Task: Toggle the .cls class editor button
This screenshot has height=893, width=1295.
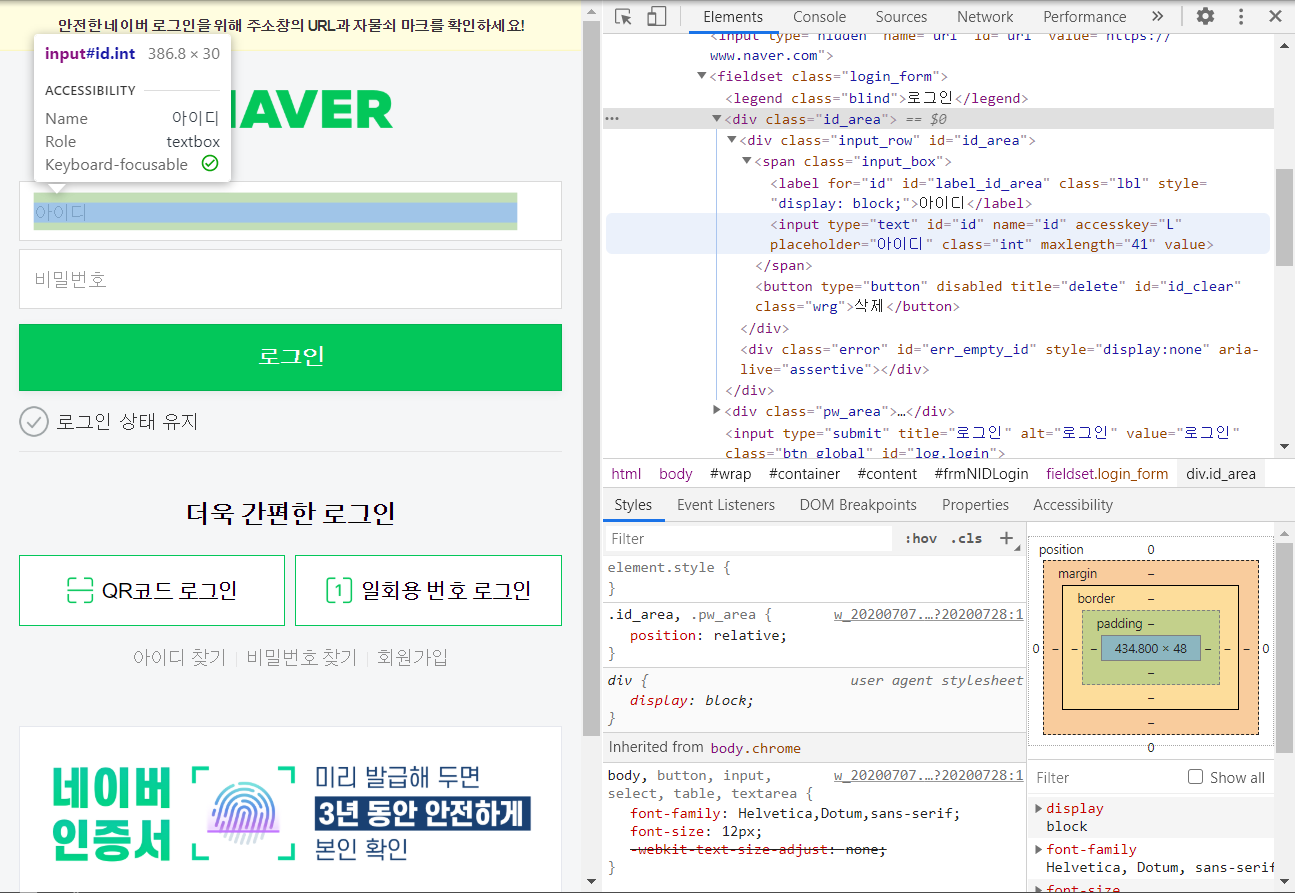Action: pyautogui.click(x=966, y=538)
